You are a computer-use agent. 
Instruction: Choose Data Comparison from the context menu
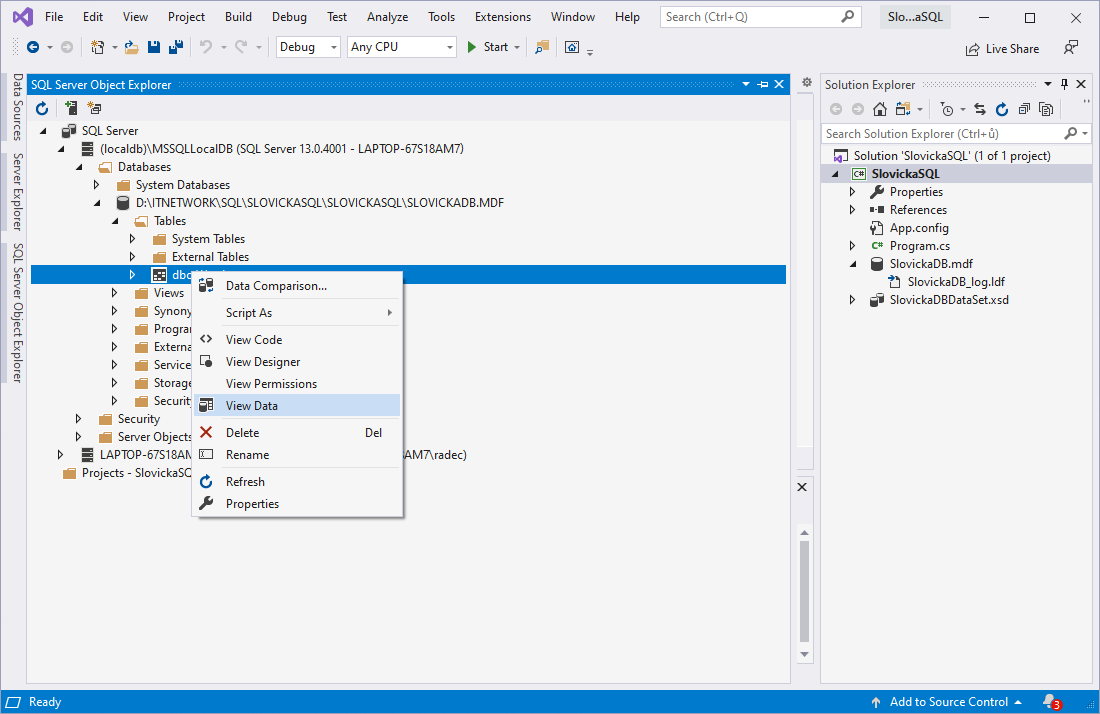297,285
